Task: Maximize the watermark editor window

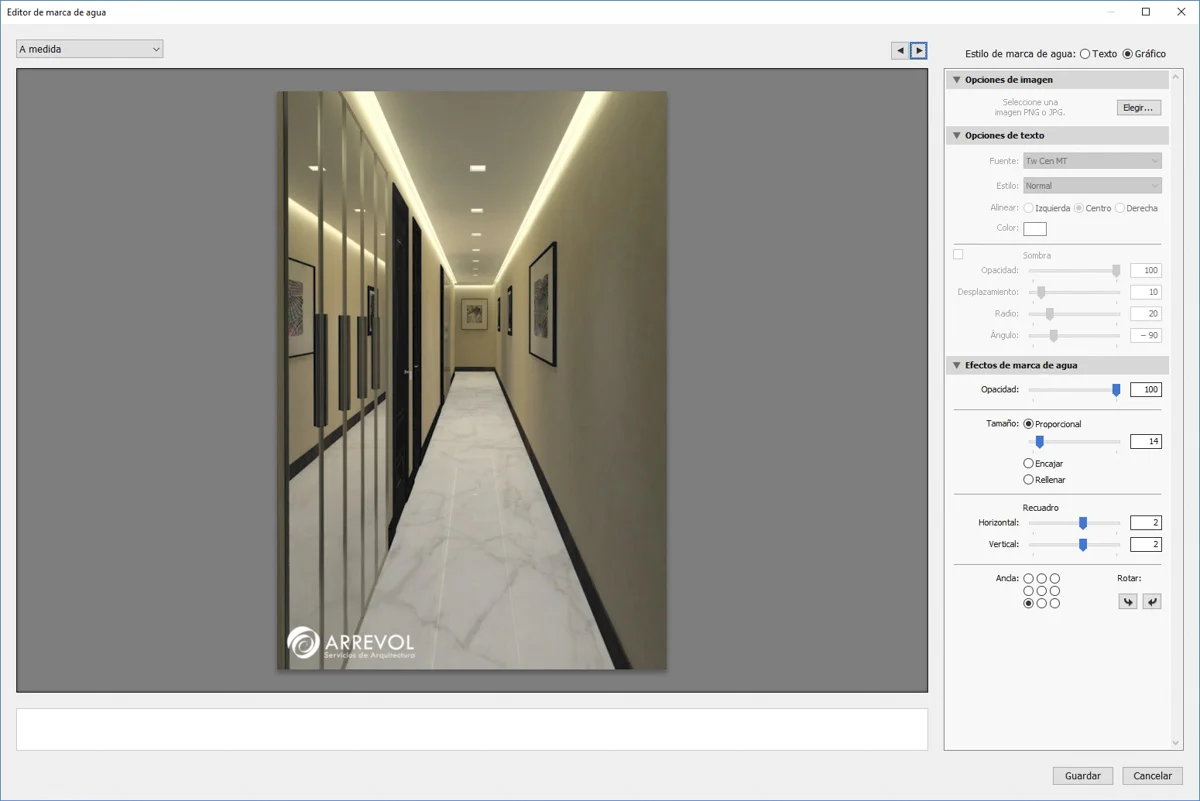Action: [x=1146, y=12]
